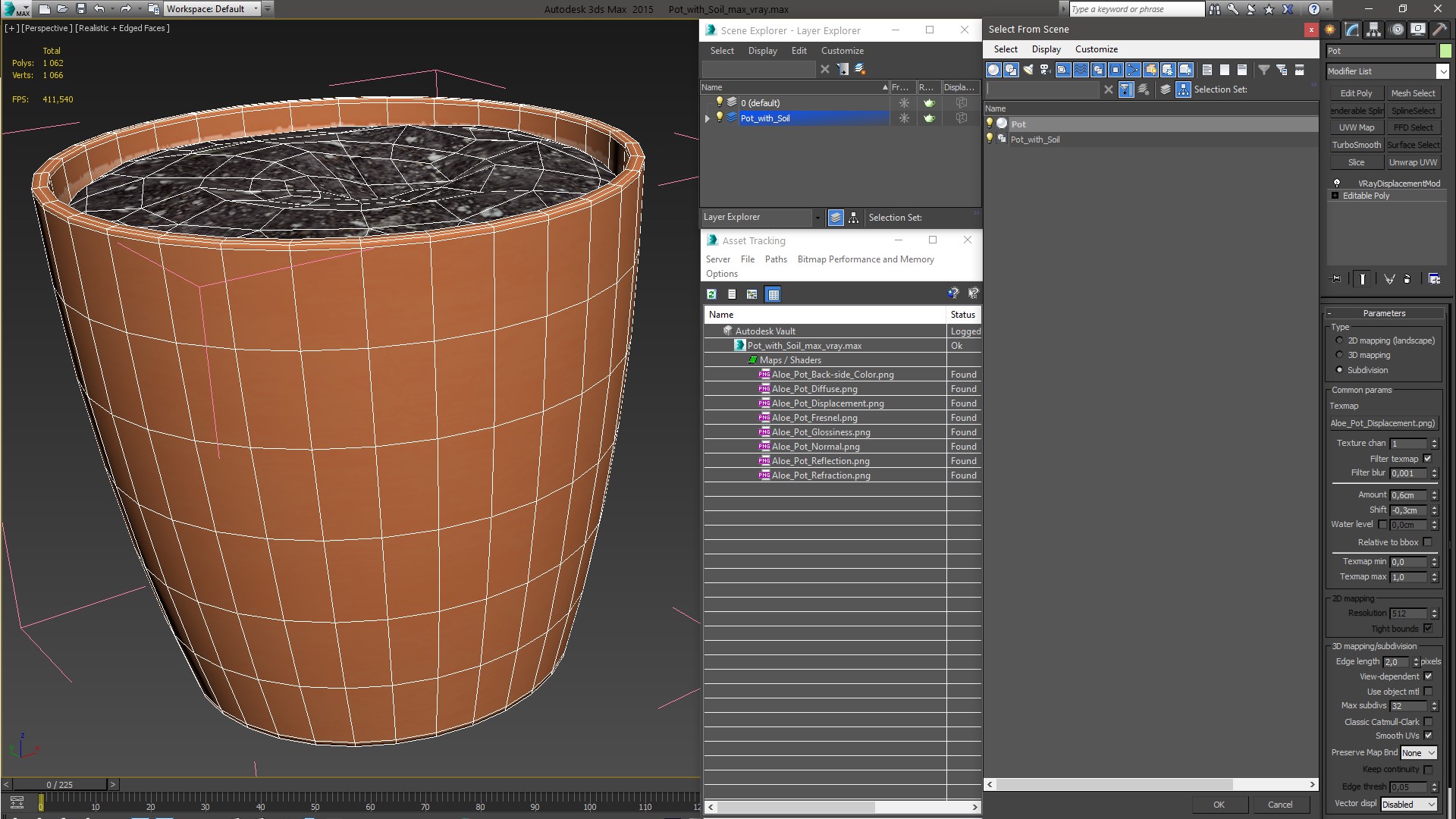The width and height of the screenshot is (1456, 819).
Task: Collapse the Parameters rollout
Action: click(1384, 313)
